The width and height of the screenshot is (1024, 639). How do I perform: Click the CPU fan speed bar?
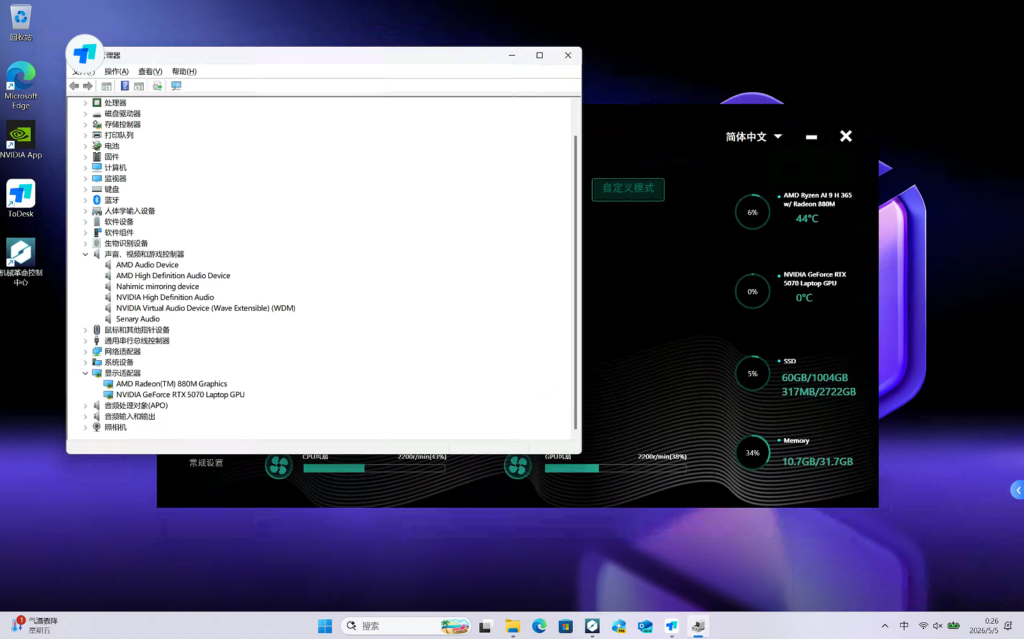coord(374,468)
